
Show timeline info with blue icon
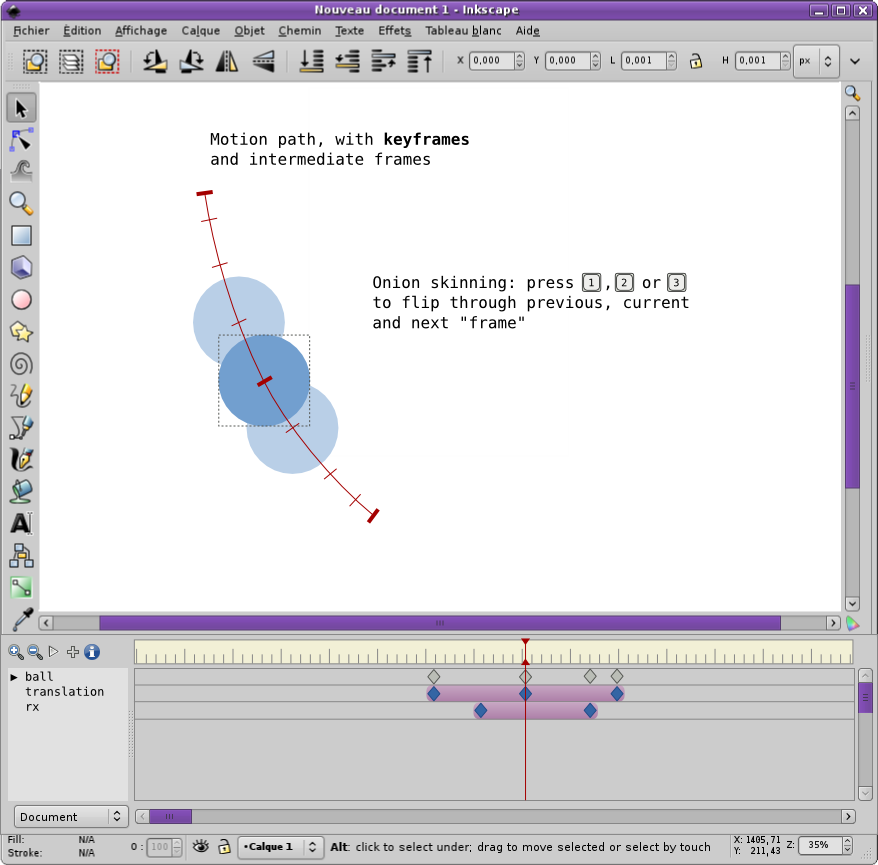tap(92, 652)
